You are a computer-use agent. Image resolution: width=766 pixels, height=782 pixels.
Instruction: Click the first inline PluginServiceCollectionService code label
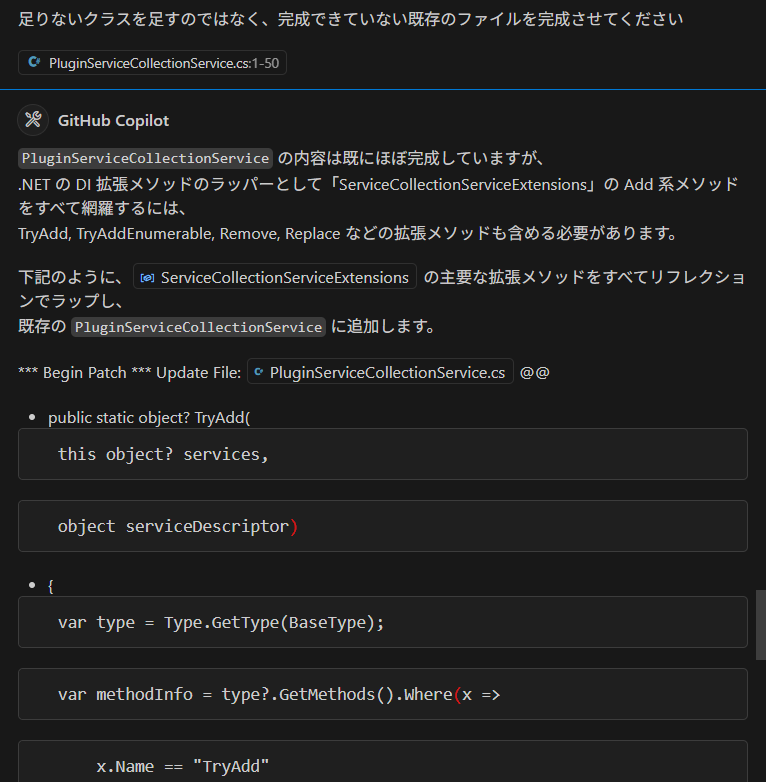tap(145, 158)
